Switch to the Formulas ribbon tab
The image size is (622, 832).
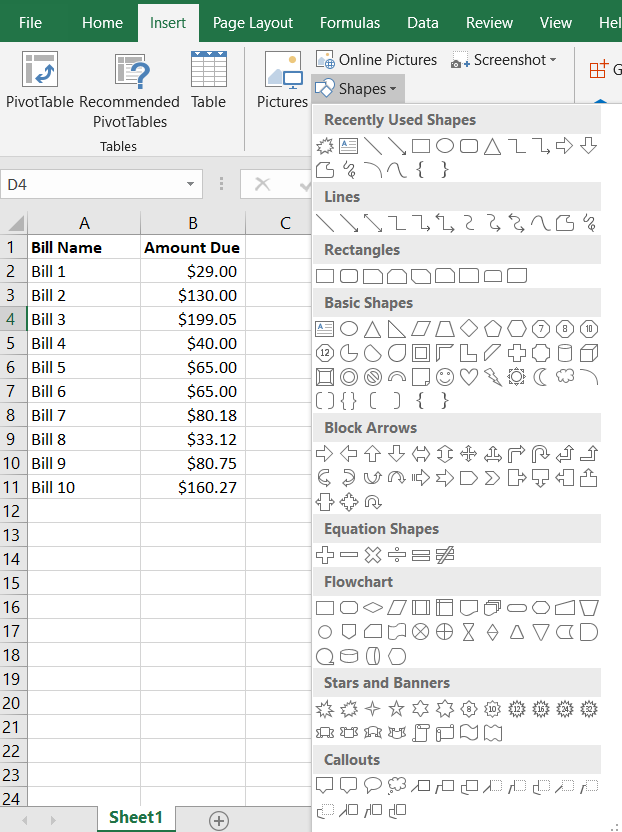pyautogui.click(x=350, y=22)
